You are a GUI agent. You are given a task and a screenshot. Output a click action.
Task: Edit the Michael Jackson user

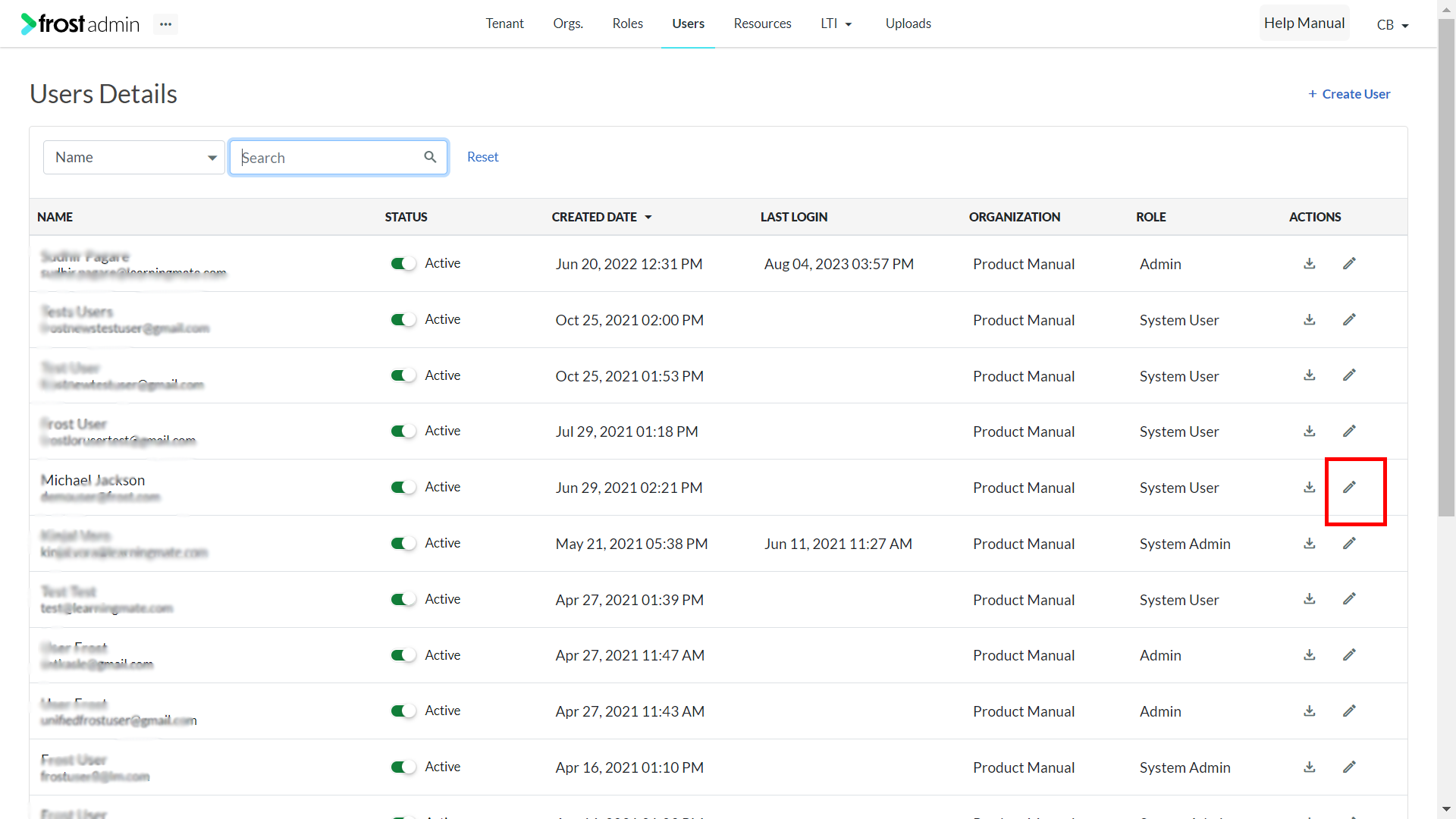click(1349, 488)
